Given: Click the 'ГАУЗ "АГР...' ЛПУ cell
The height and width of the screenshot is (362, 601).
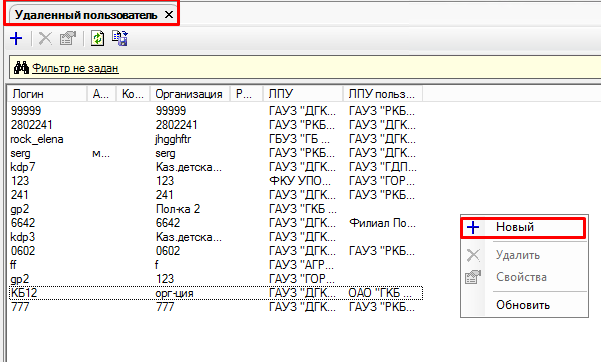Looking at the screenshot, I should click(x=301, y=265).
